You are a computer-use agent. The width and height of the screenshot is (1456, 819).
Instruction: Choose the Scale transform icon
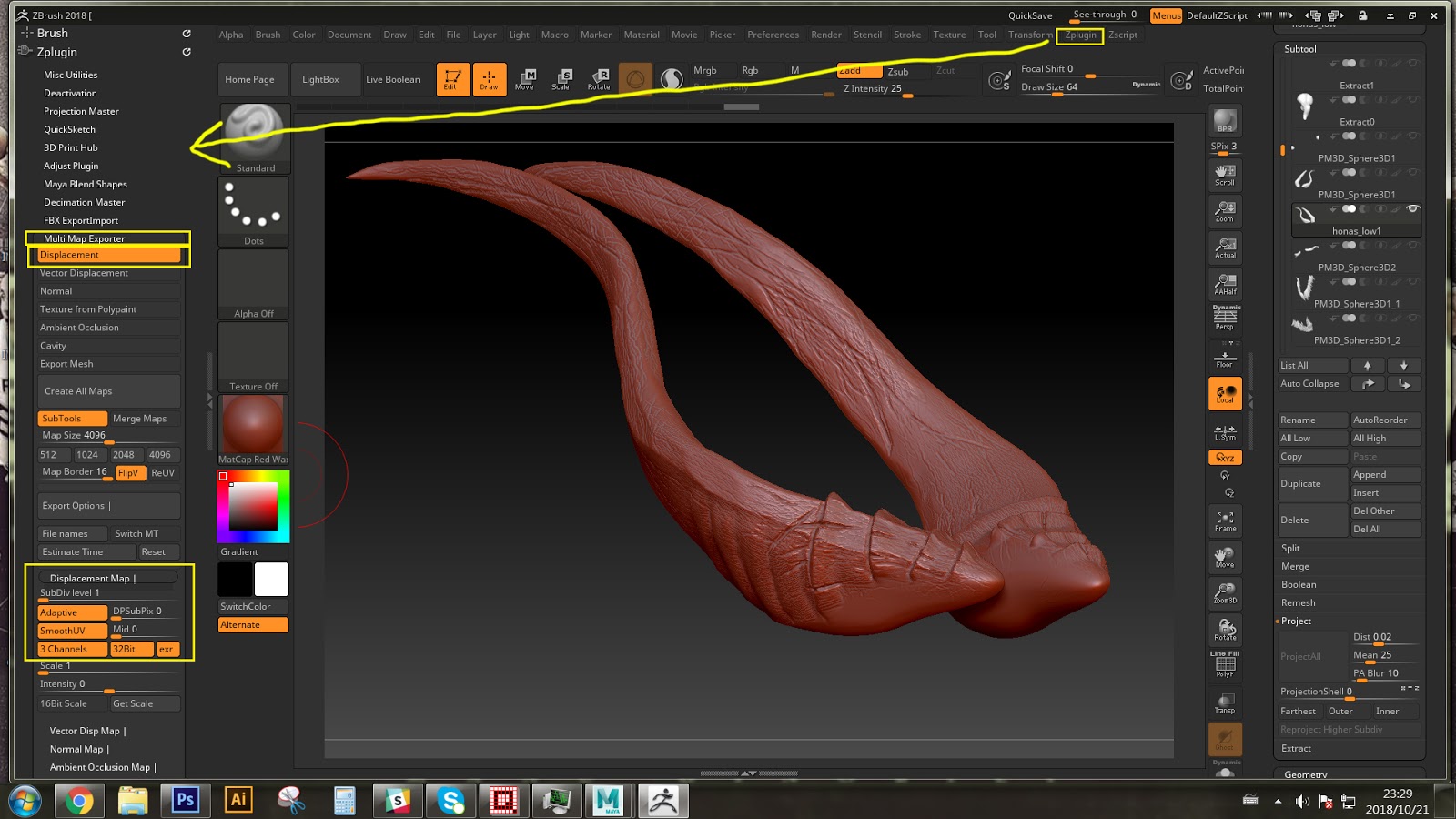561,79
